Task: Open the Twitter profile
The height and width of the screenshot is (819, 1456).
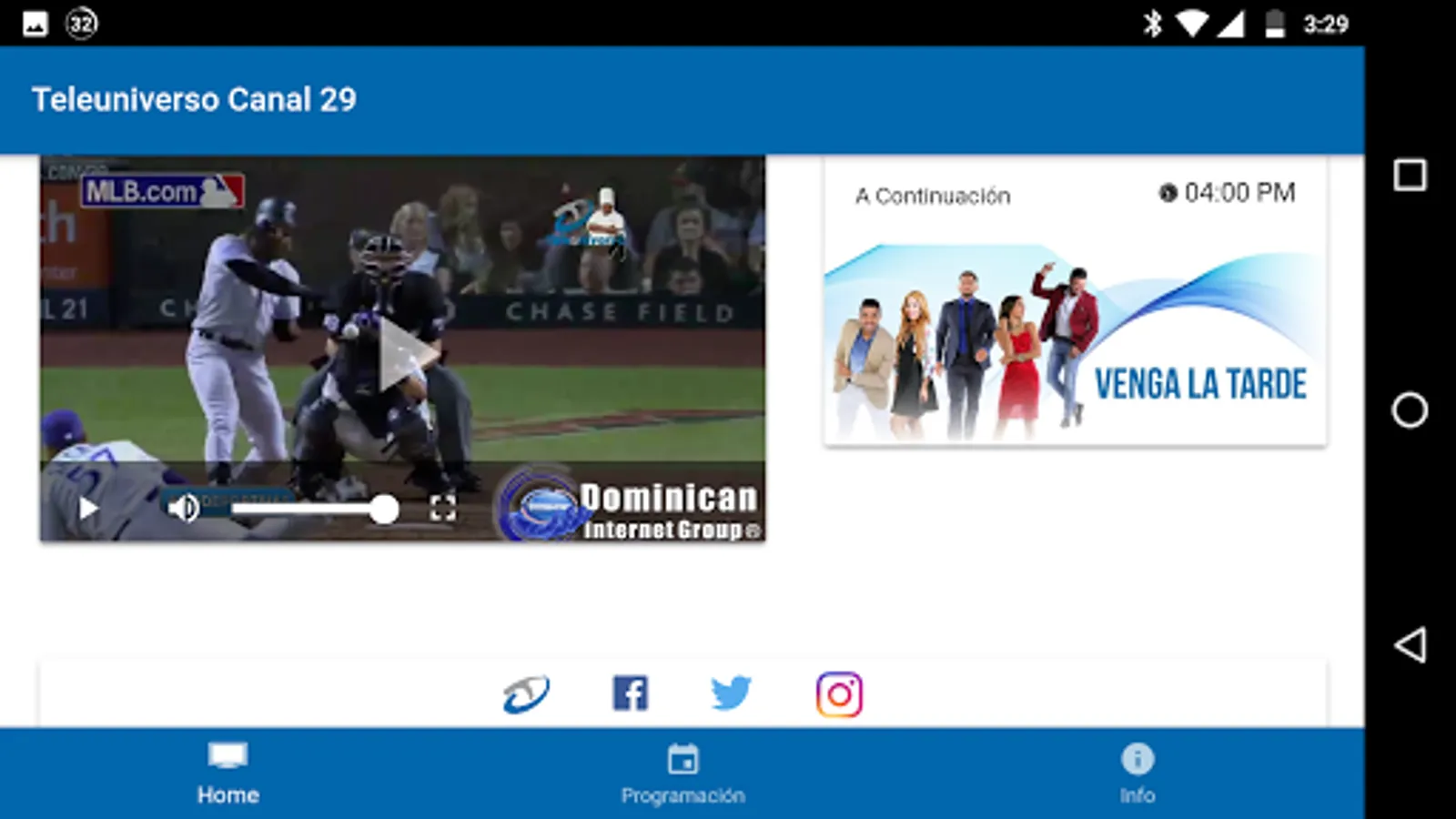Action: (731, 693)
